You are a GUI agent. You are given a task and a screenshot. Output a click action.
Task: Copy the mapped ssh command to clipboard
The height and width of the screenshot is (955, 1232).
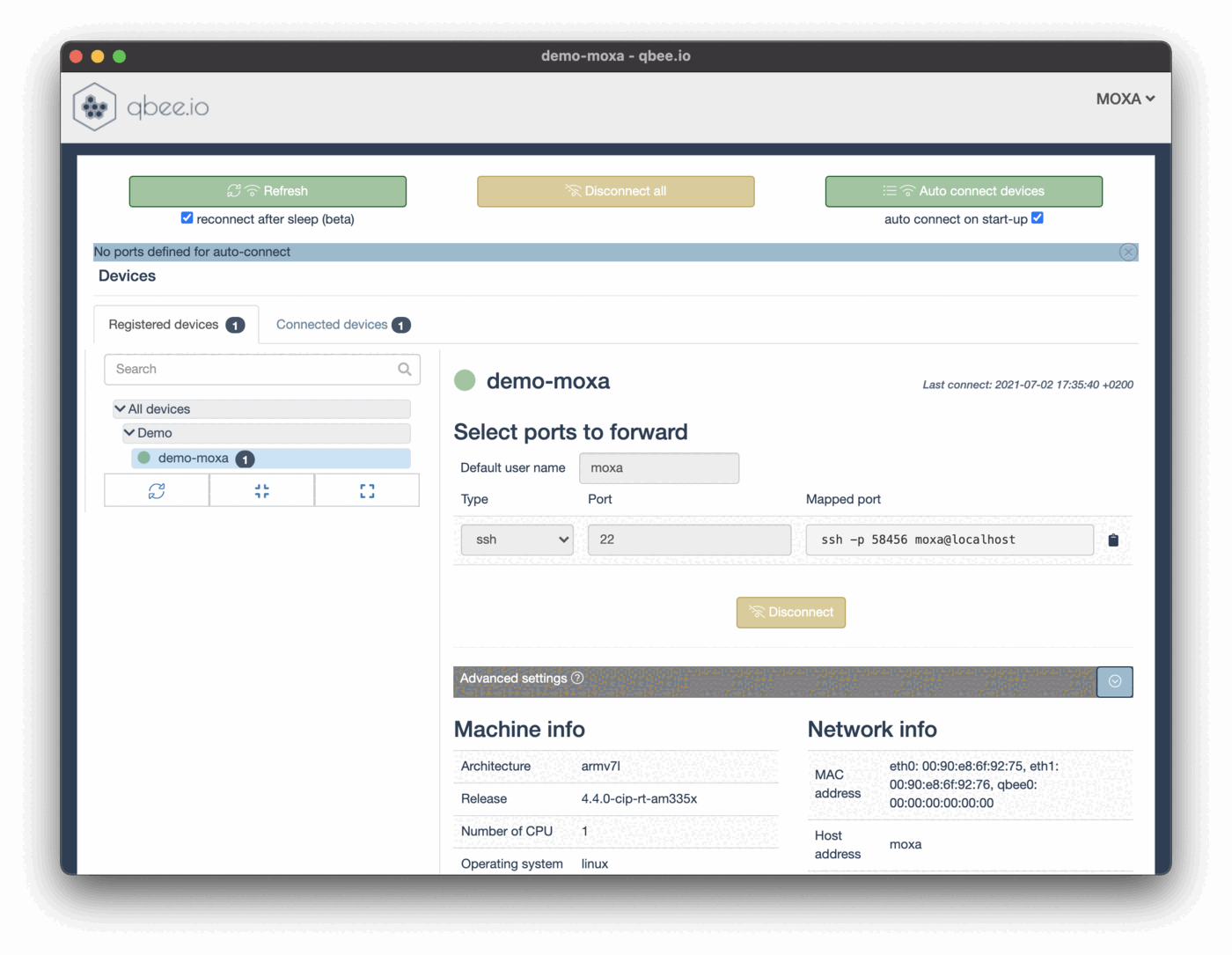coord(1113,540)
